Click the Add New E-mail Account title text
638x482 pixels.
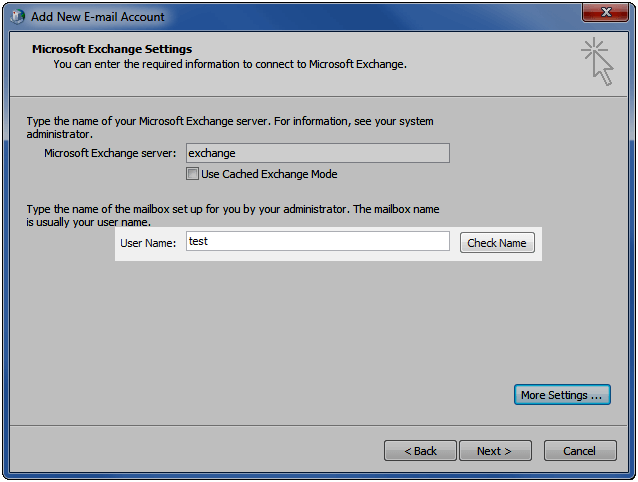click(x=98, y=17)
